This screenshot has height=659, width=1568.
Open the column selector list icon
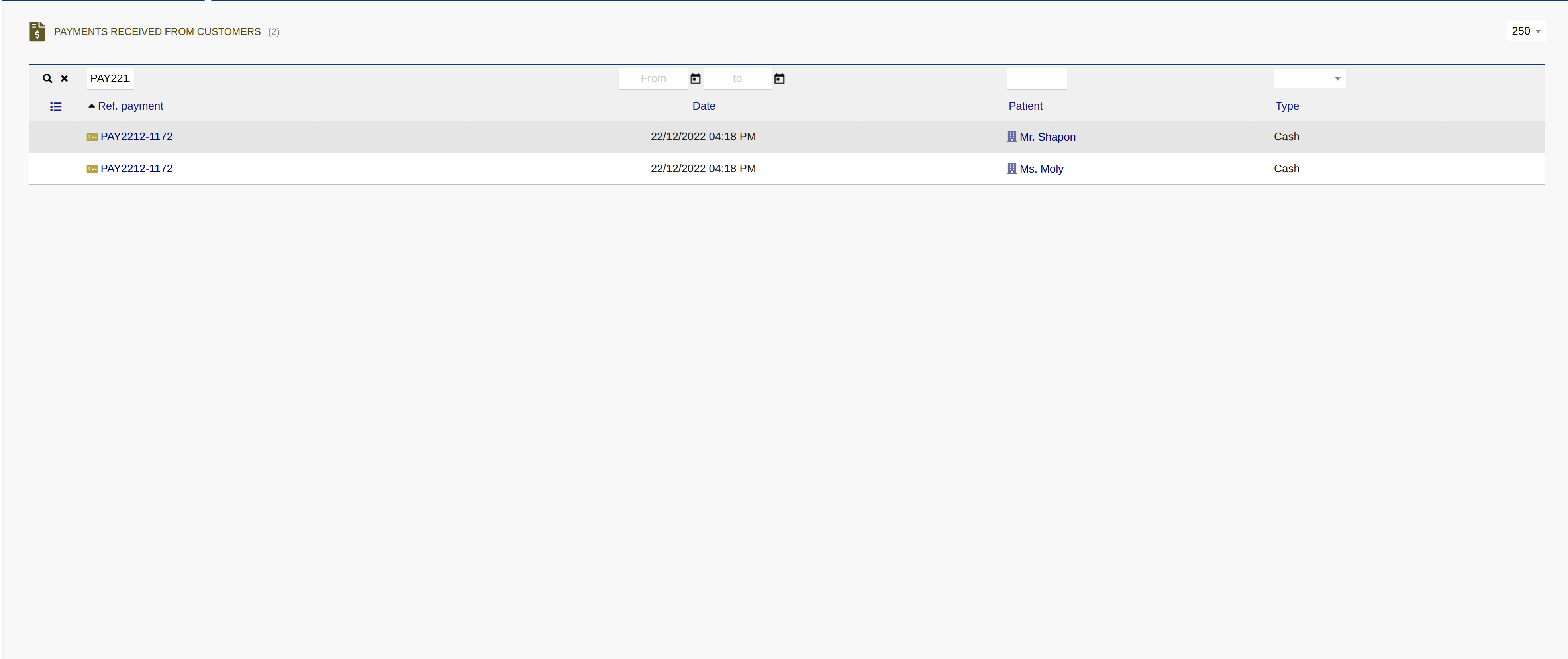(x=55, y=107)
